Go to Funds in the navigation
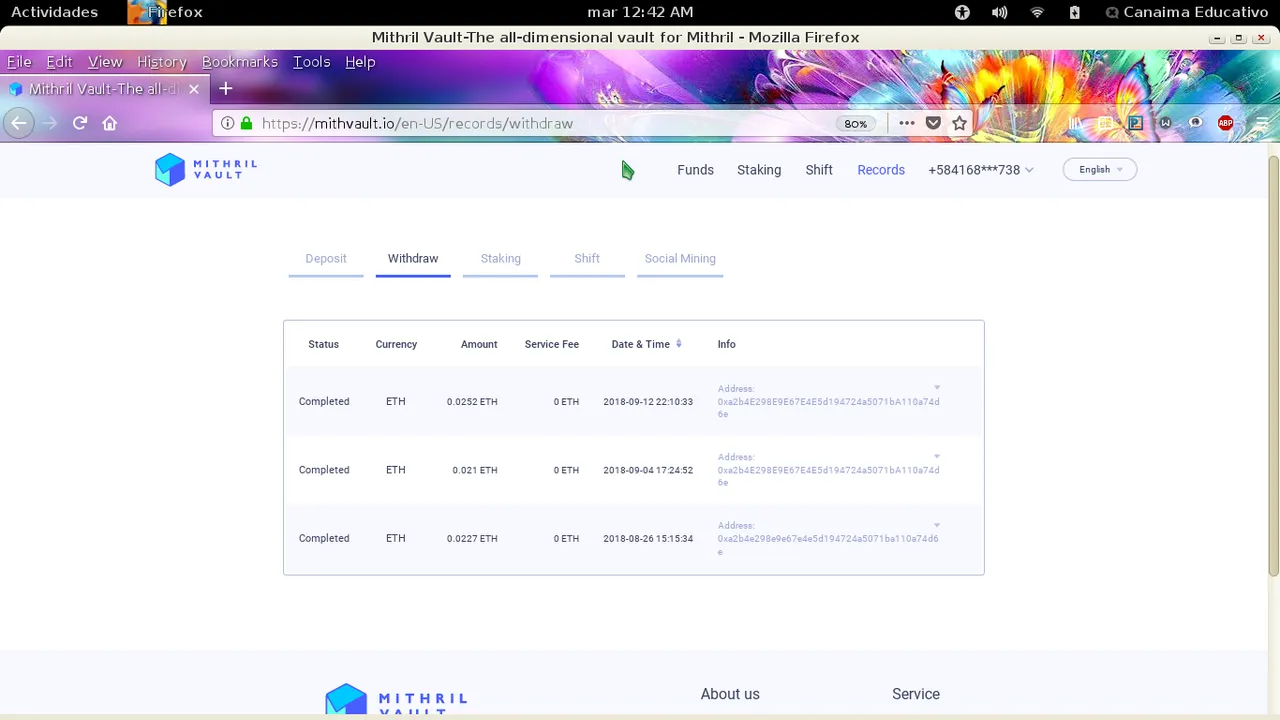The height and width of the screenshot is (720, 1280). pos(695,170)
